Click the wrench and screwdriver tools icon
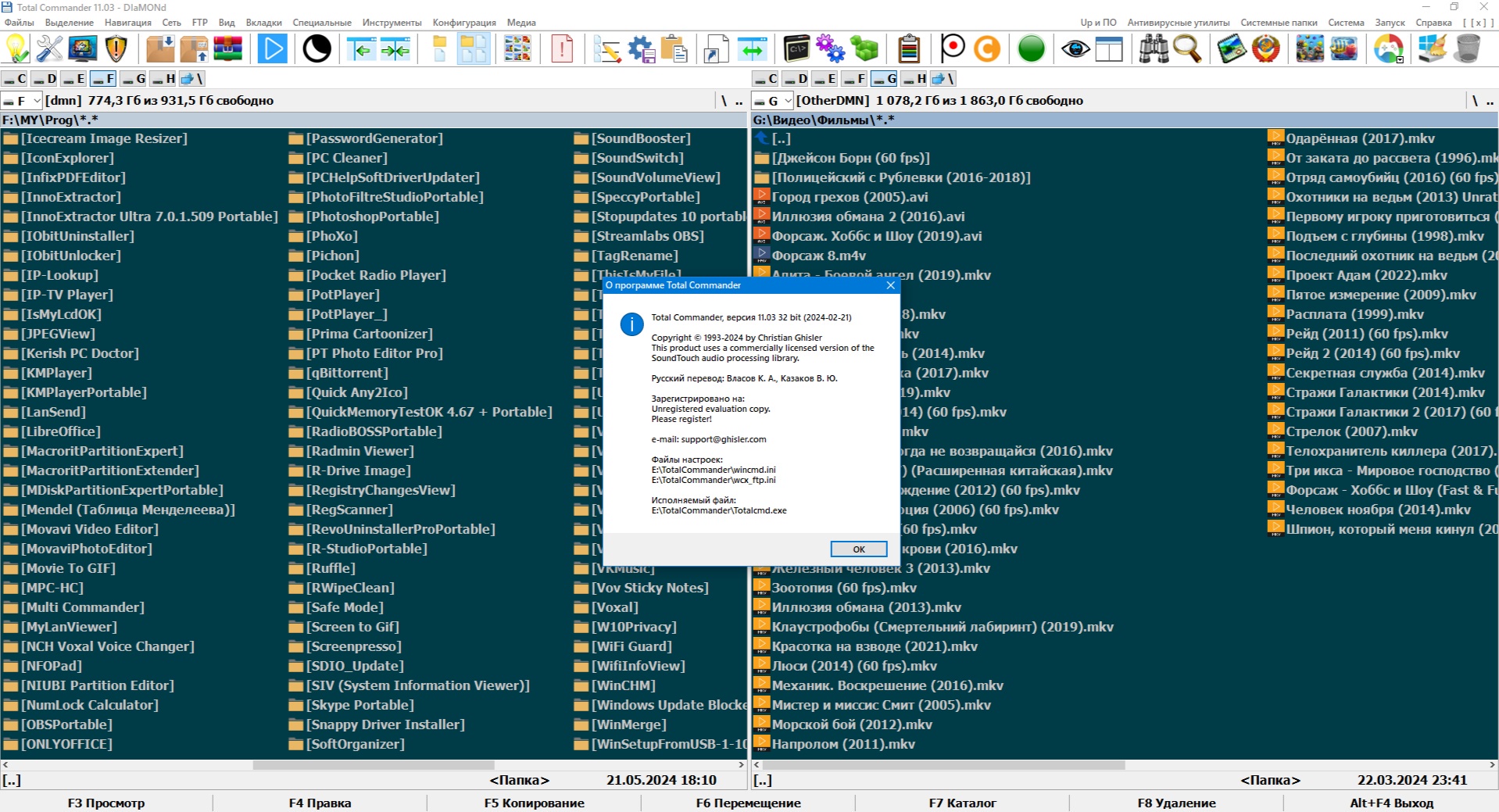Image resolution: width=1499 pixels, height=812 pixels. tap(49, 48)
